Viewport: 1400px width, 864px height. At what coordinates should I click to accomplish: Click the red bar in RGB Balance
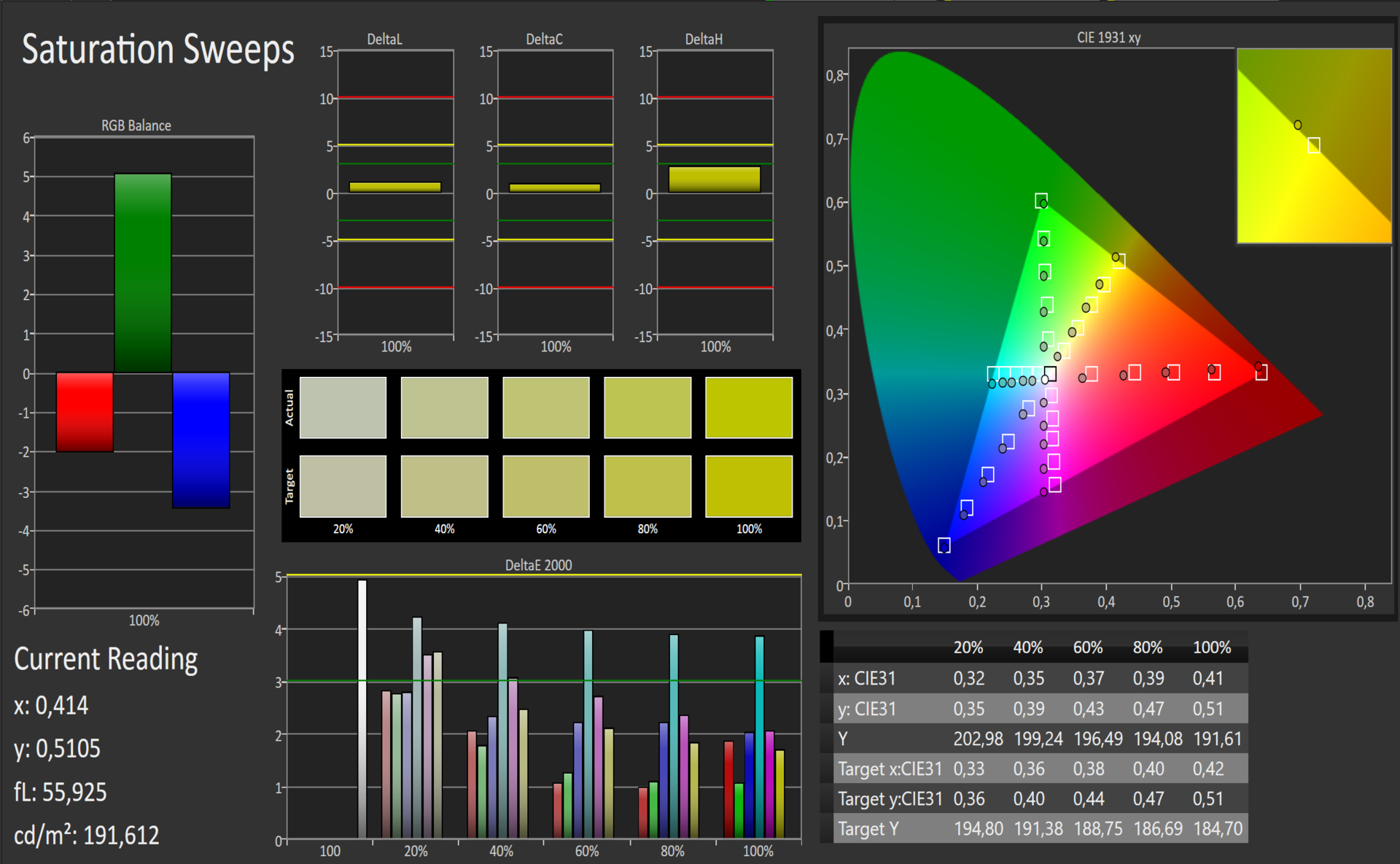(x=85, y=412)
